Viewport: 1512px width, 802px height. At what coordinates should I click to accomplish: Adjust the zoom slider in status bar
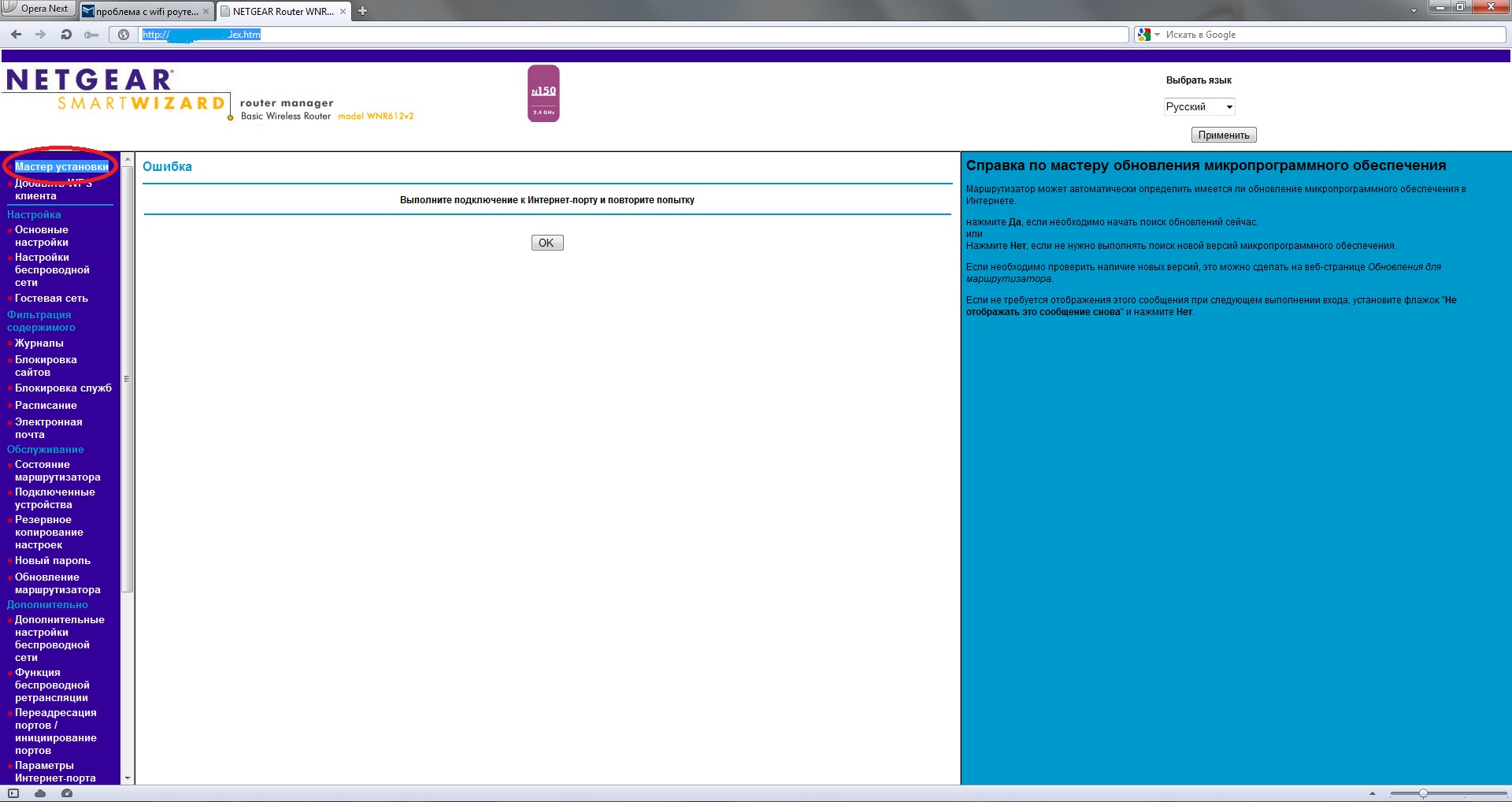click(x=1423, y=793)
